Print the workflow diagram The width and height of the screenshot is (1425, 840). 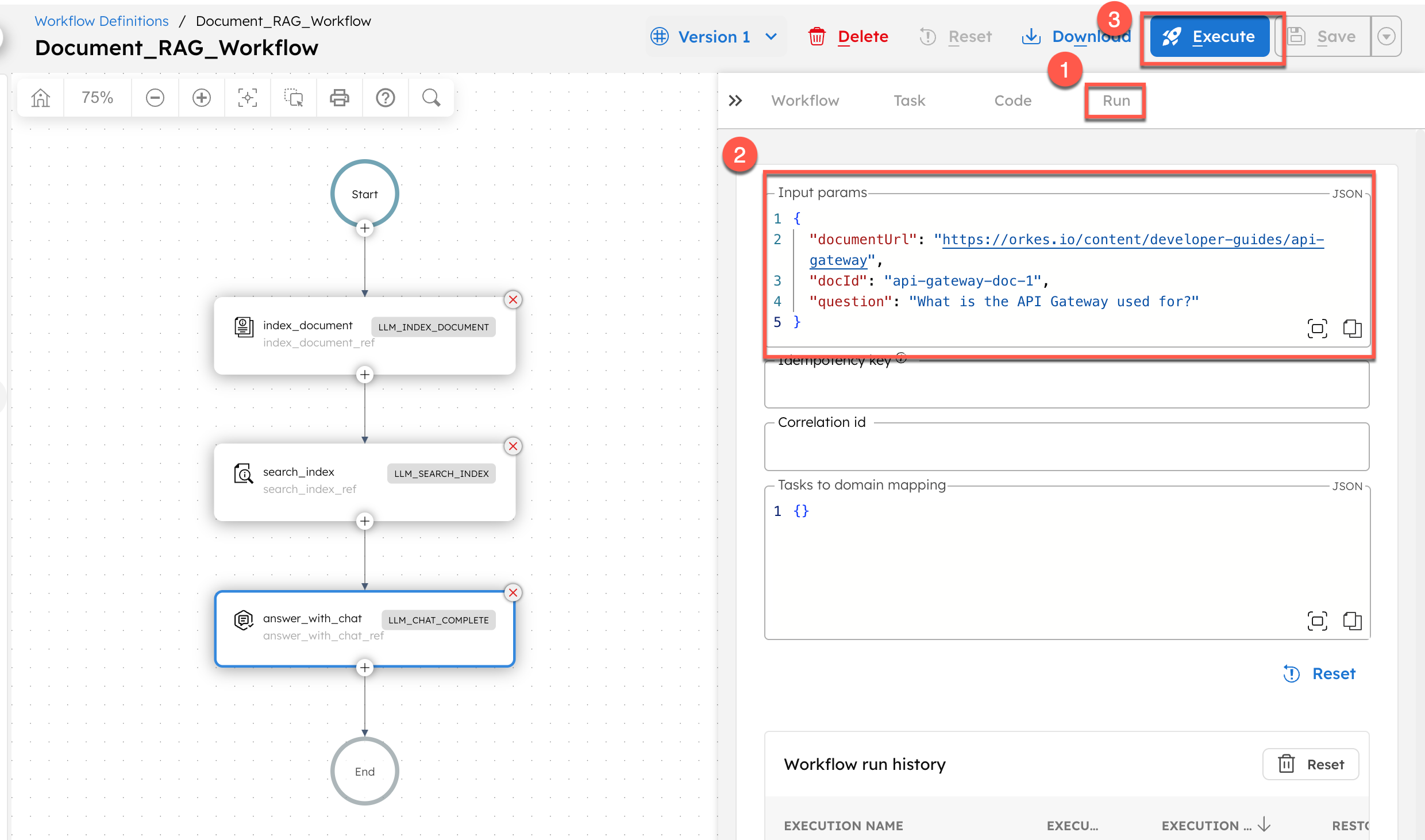[339, 97]
